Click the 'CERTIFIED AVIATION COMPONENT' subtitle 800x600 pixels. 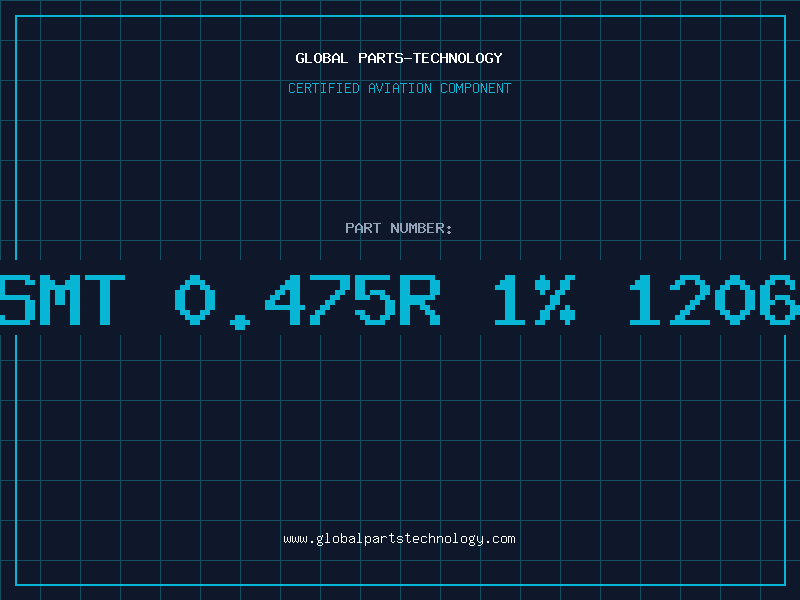click(399, 88)
